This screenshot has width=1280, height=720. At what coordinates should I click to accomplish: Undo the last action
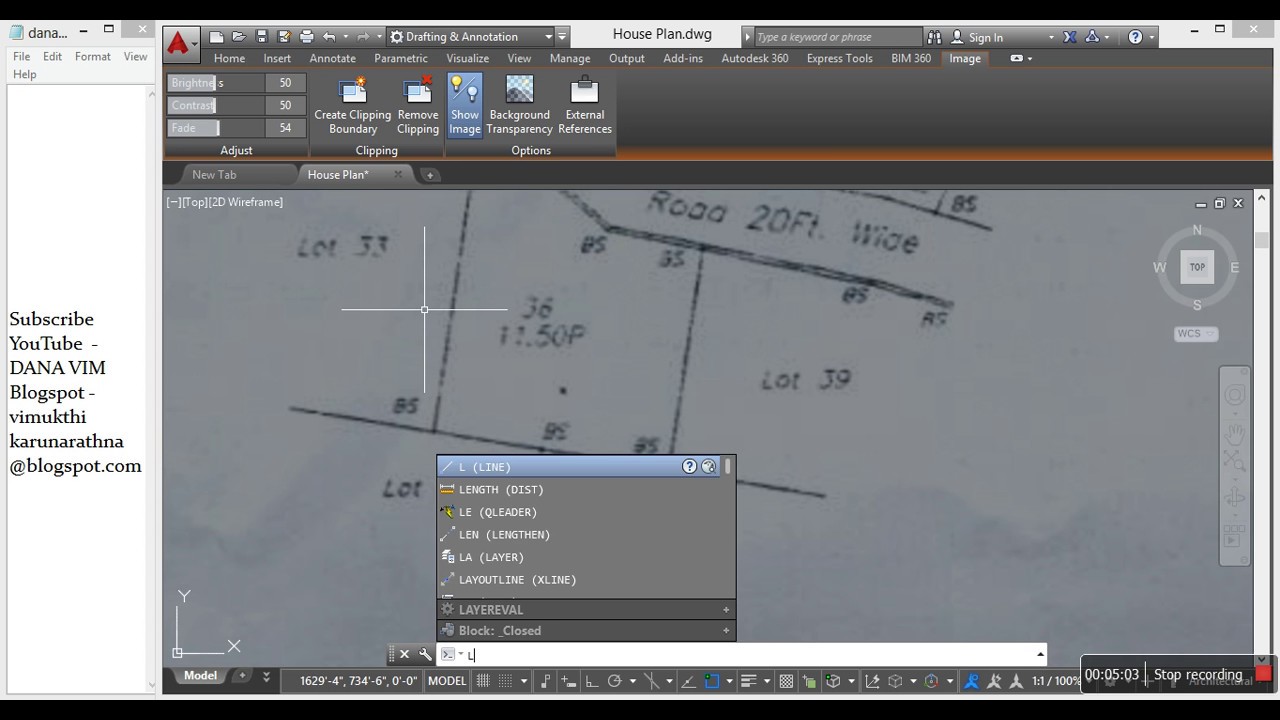(x=328, y=37)
